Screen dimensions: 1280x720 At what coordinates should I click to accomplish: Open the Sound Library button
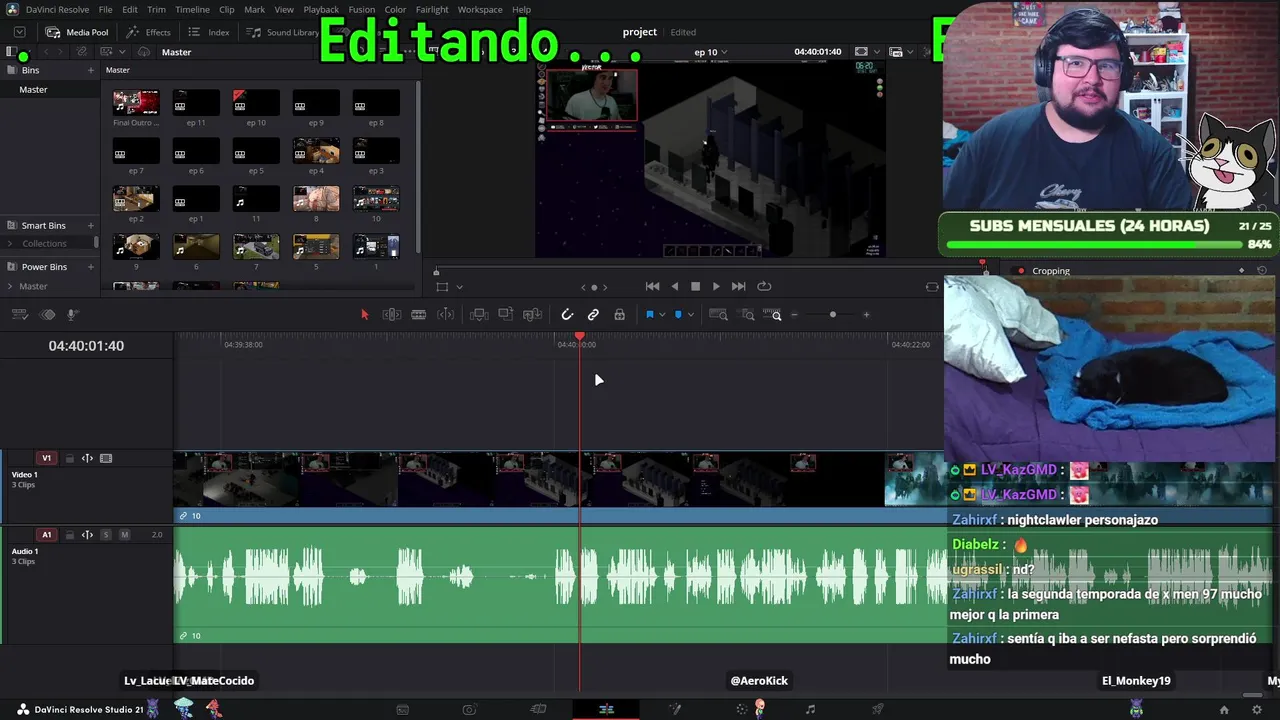point(283,32)
